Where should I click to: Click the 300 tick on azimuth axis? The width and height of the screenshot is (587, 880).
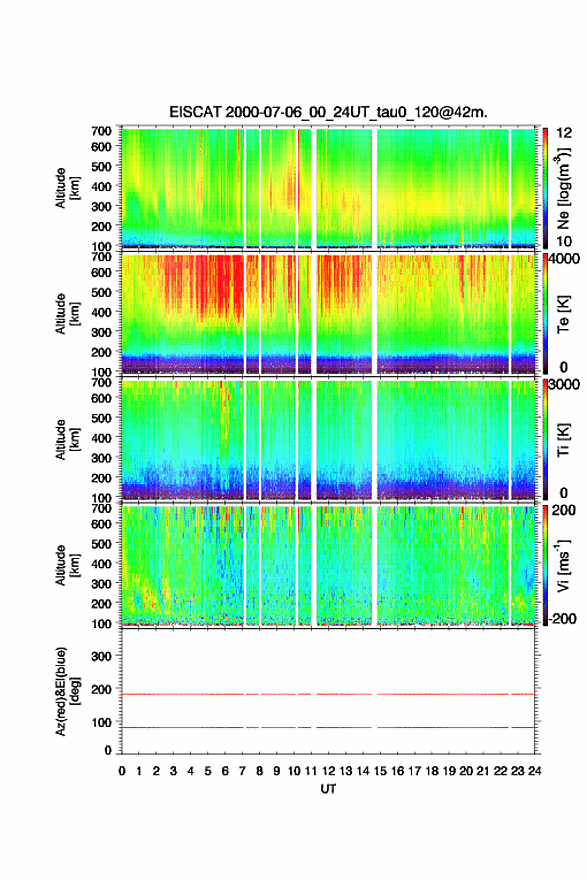102,656
